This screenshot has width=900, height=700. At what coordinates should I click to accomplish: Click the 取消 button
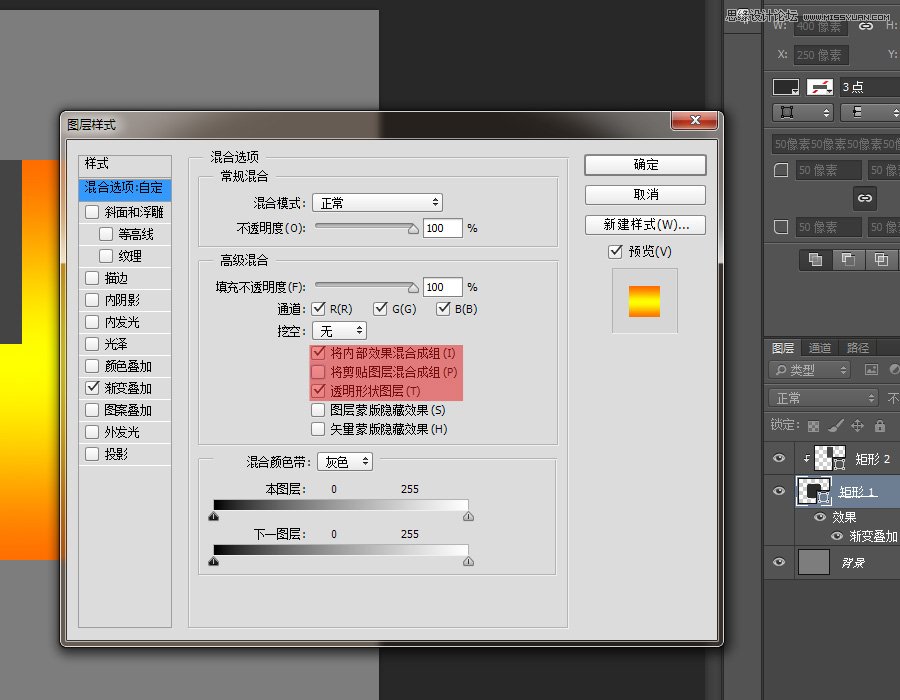(x=645, y=195)
